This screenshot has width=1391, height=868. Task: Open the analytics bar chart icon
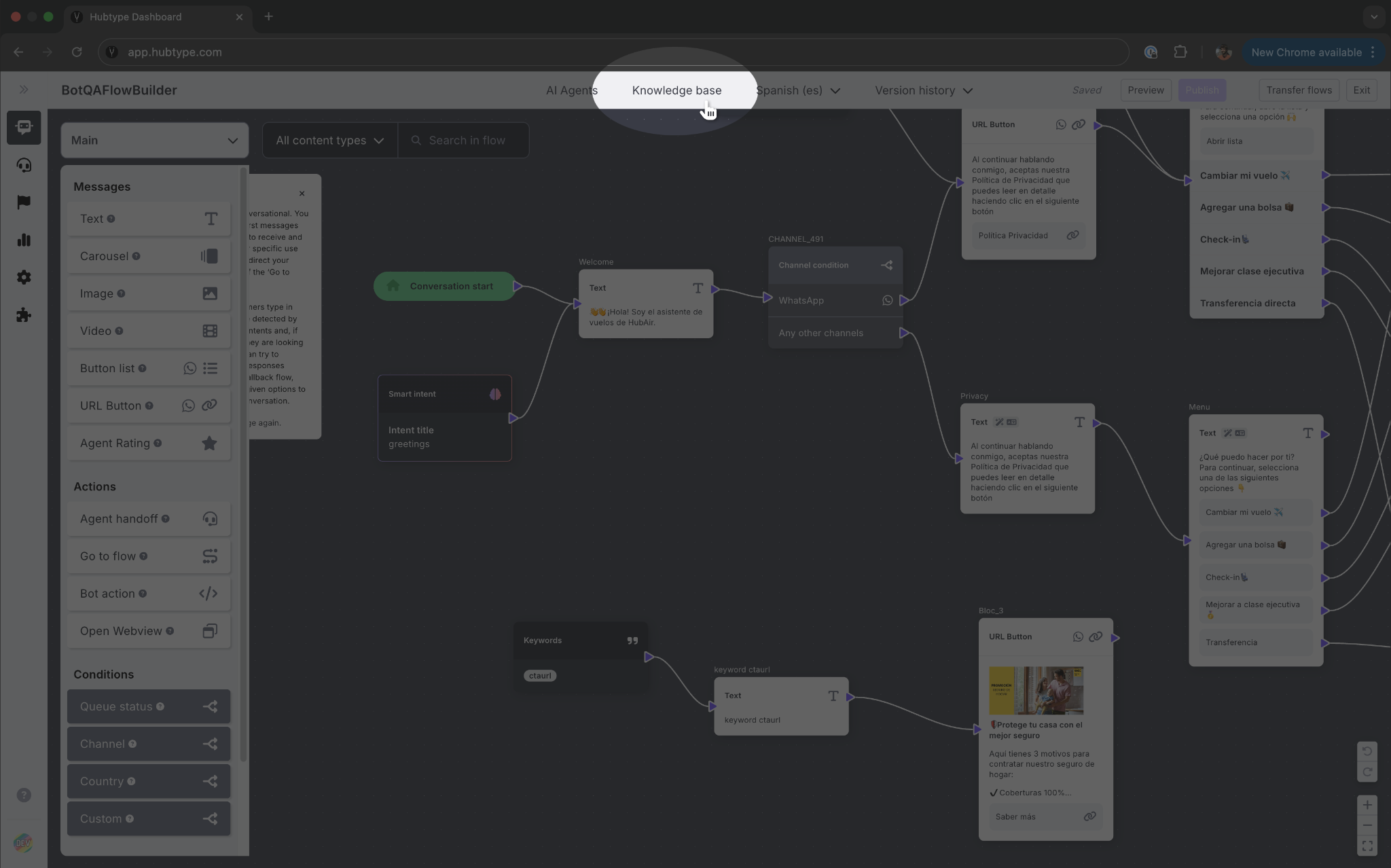pyautogui.click(x=24, y=240)
